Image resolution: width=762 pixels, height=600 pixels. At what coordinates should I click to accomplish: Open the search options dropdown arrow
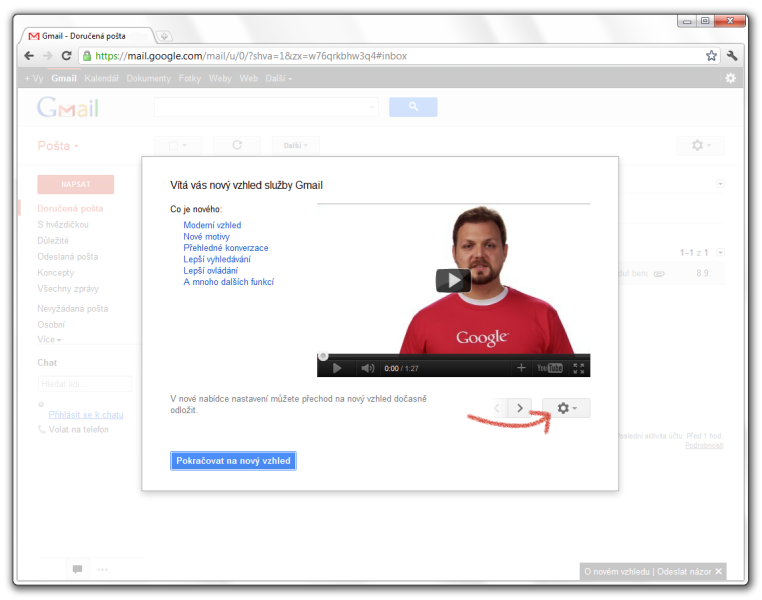(x=372, y=107)
